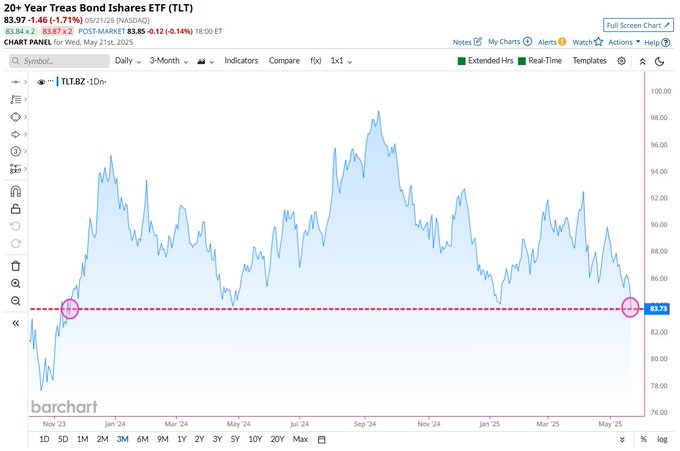680x451 pixels.
Task: Add chart via My Charts plus icon
Action: [527, 42]
